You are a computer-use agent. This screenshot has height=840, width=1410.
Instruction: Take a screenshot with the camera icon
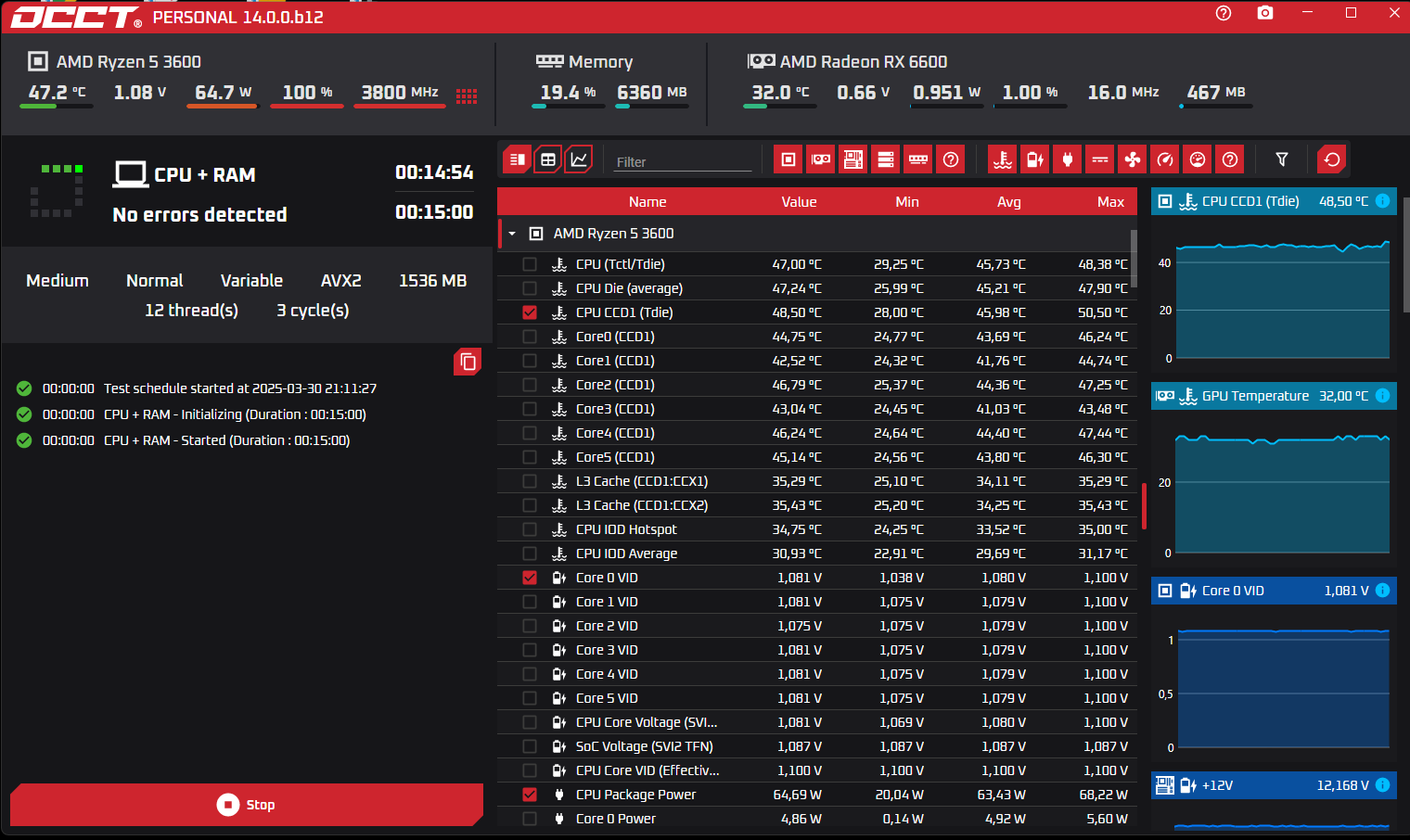pos(1265,13)
